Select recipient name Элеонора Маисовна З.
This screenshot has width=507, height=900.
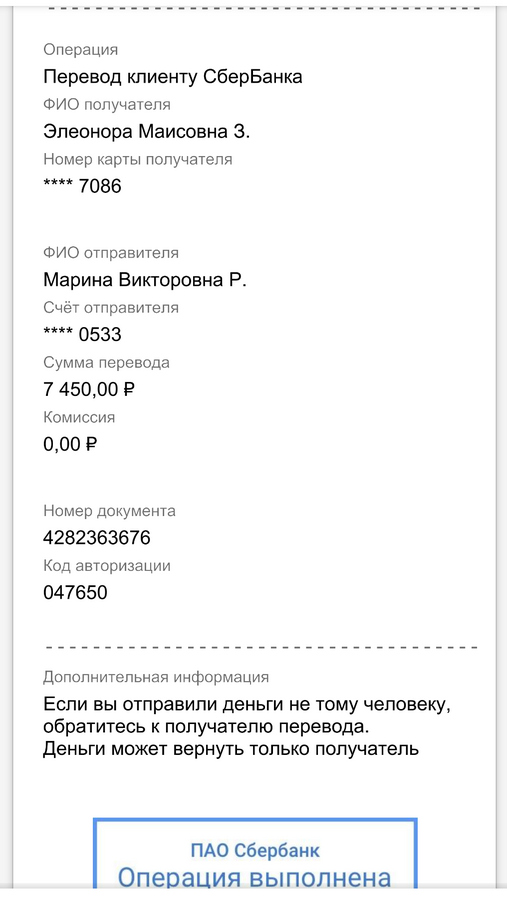(x=146, y=131)
